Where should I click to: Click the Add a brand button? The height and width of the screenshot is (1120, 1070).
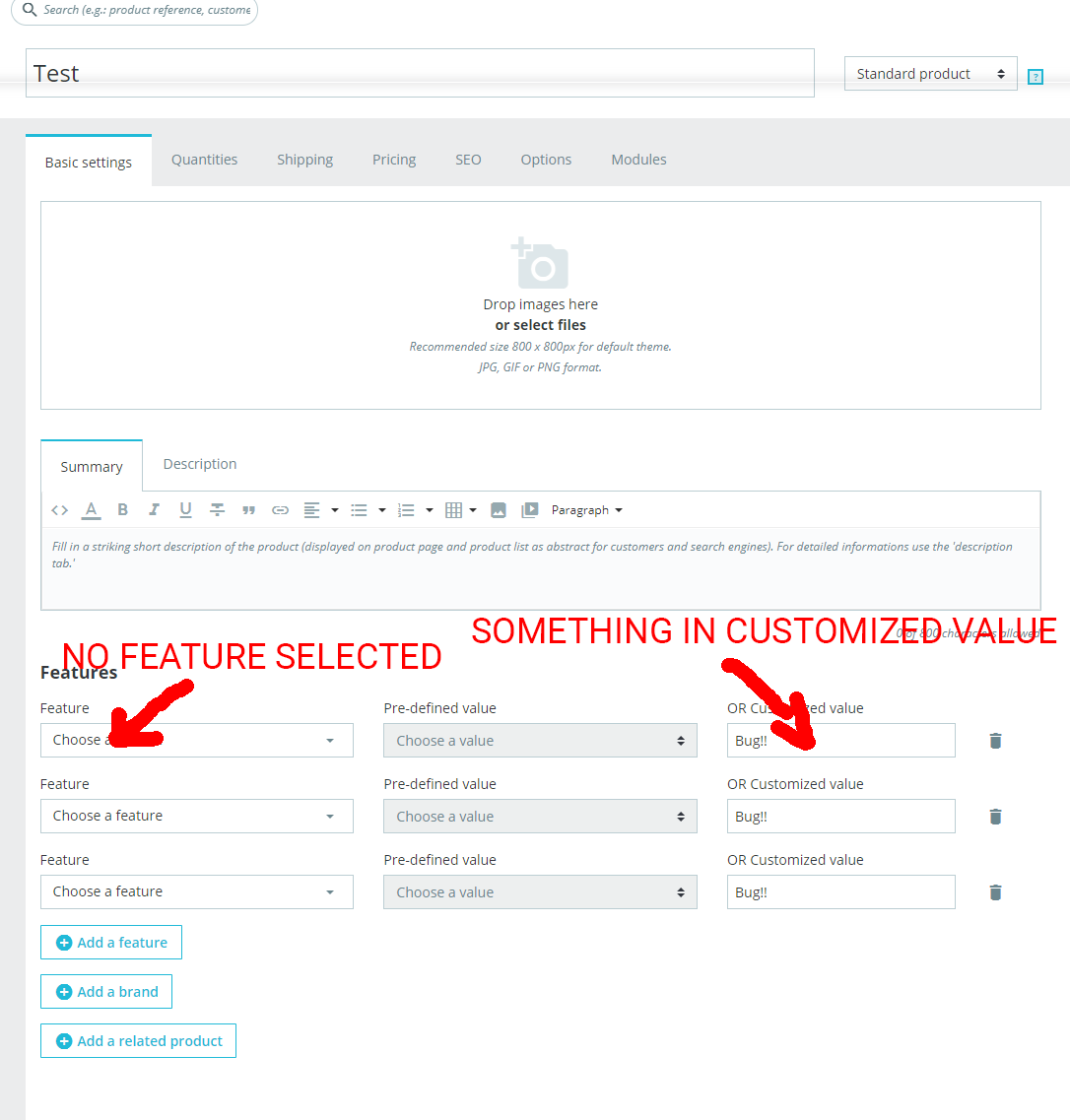[106, 991]
